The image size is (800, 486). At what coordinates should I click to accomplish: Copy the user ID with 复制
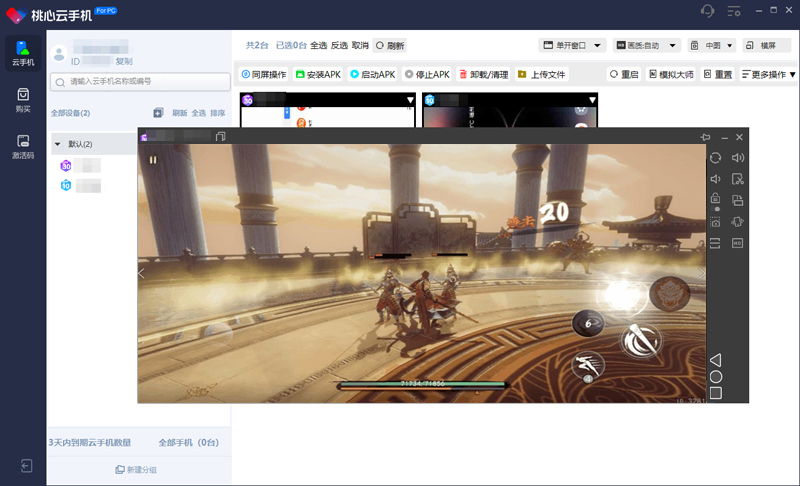124,61
